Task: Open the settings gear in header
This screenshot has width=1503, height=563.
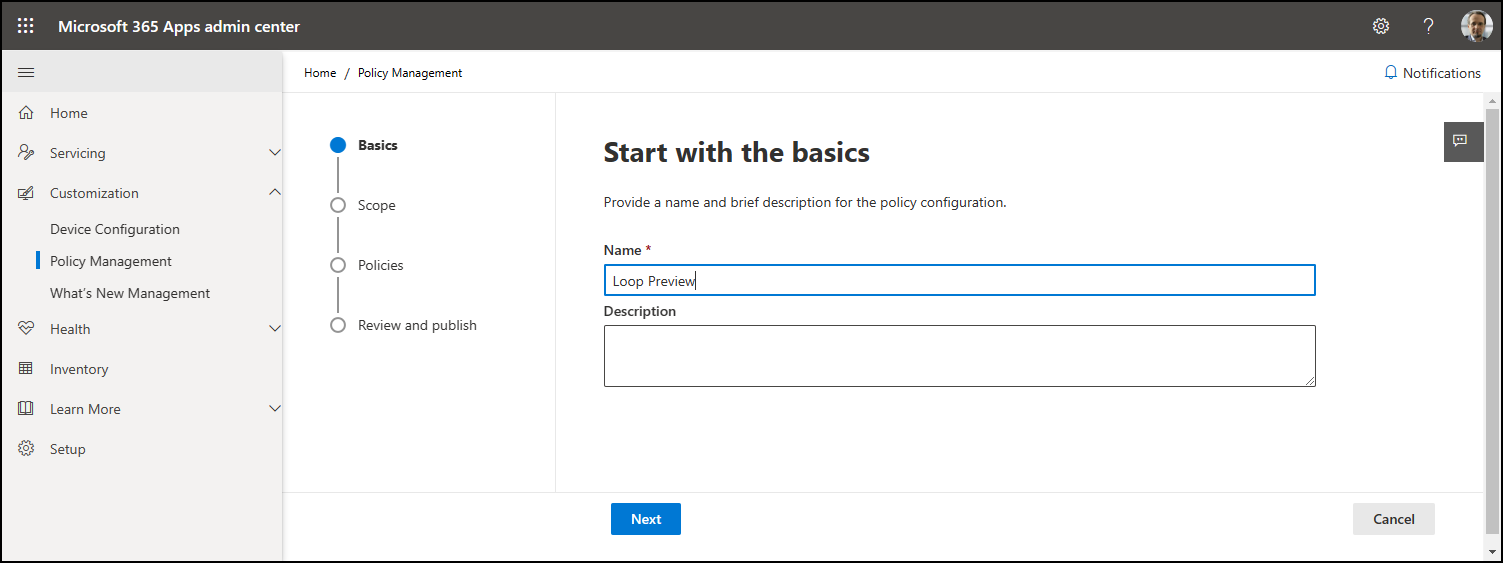Action: pyautogui.click(x=1381, y=26)
